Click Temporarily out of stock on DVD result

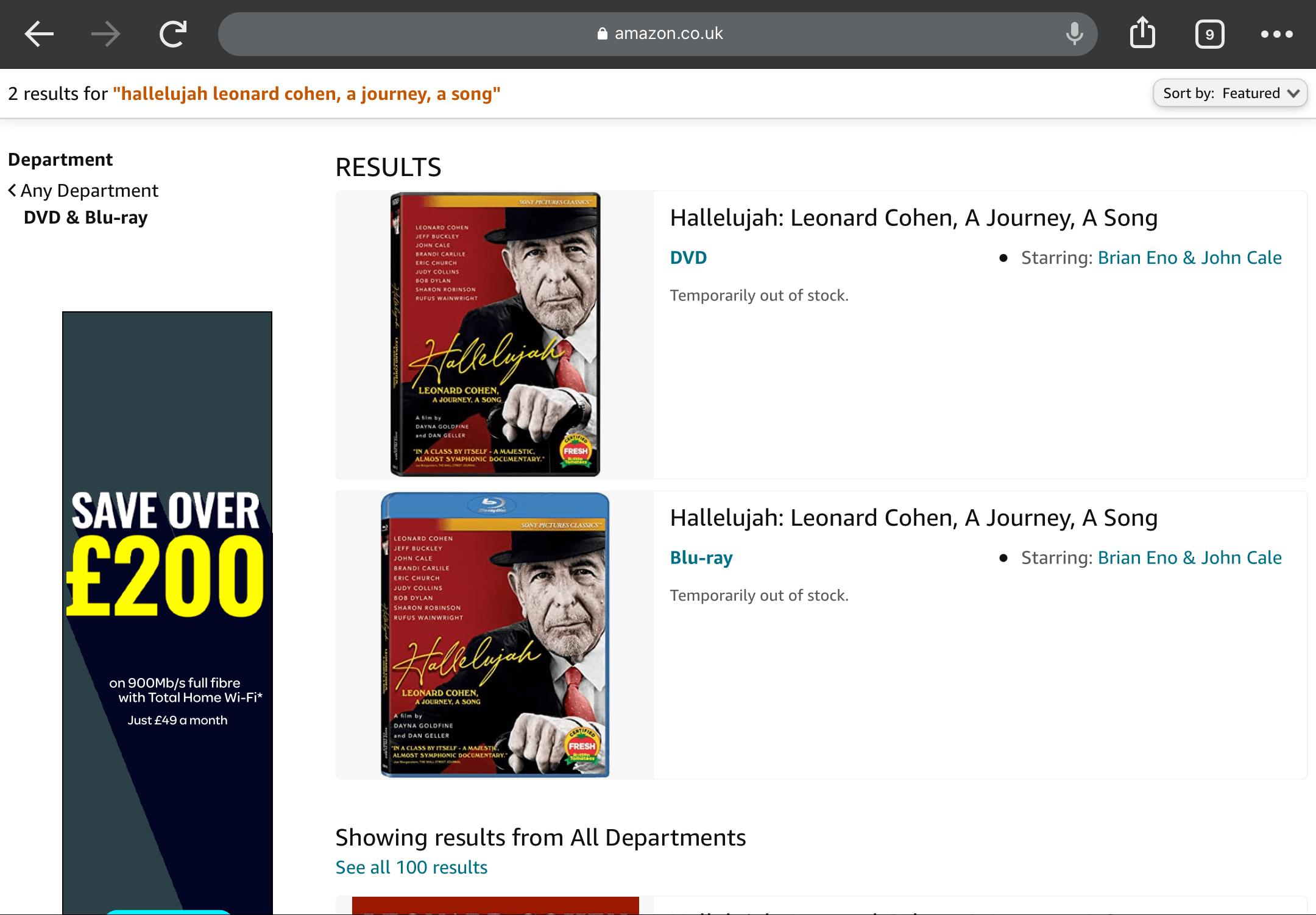pyautogui.click(x=759, y=295)
